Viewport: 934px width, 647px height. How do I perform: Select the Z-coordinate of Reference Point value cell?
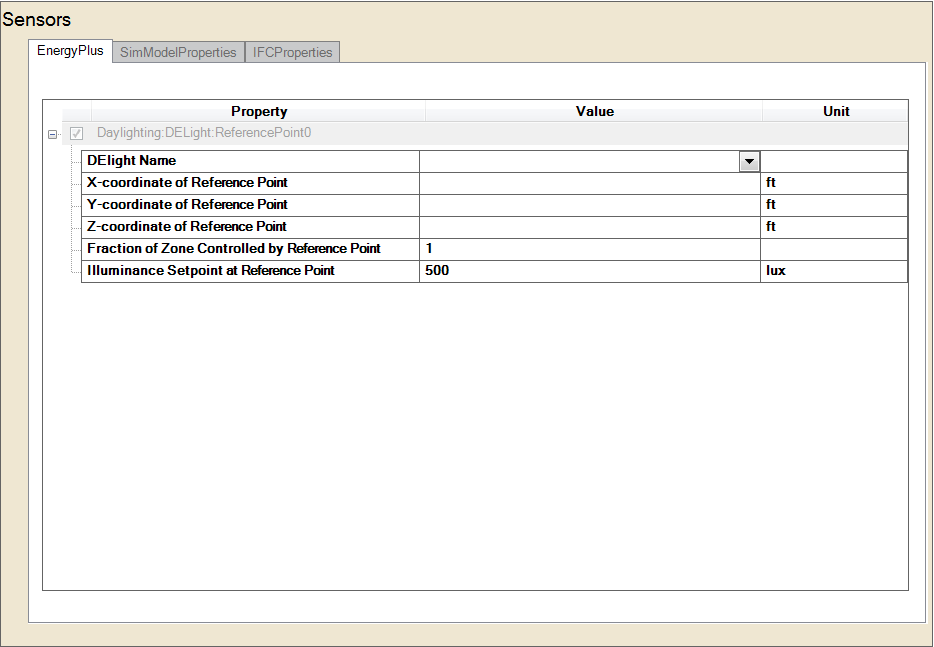coord(589,227)
